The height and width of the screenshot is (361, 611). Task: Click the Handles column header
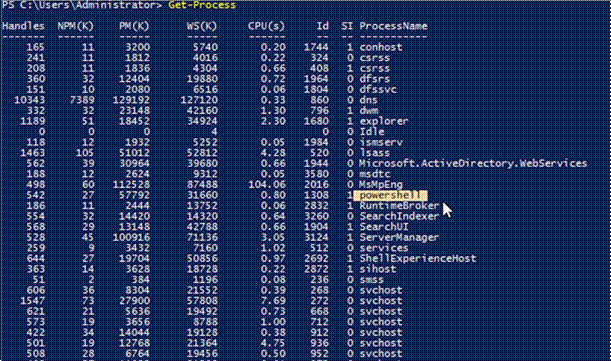[x=23, y=26]
